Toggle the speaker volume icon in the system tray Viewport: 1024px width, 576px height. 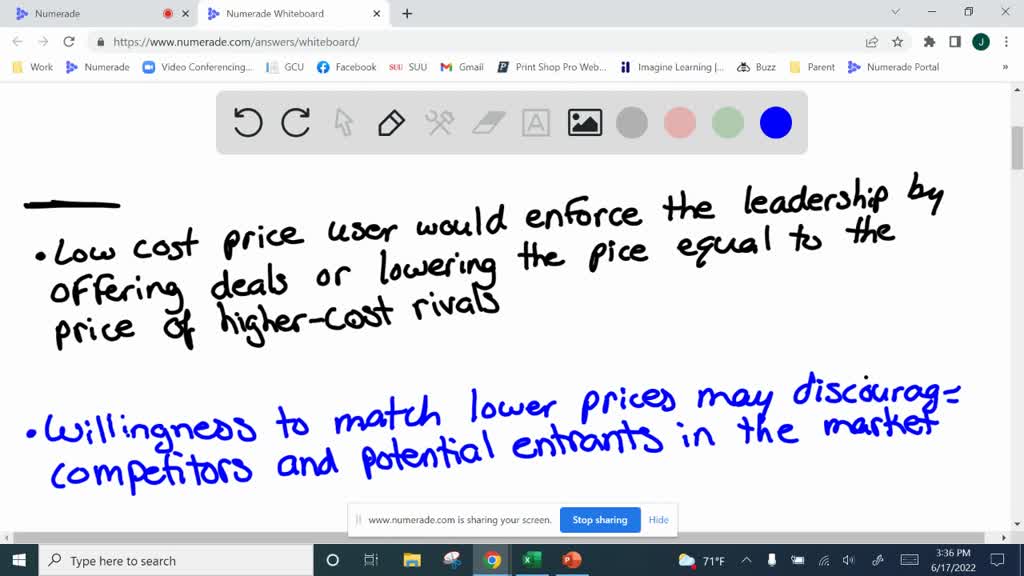point(848,560)
